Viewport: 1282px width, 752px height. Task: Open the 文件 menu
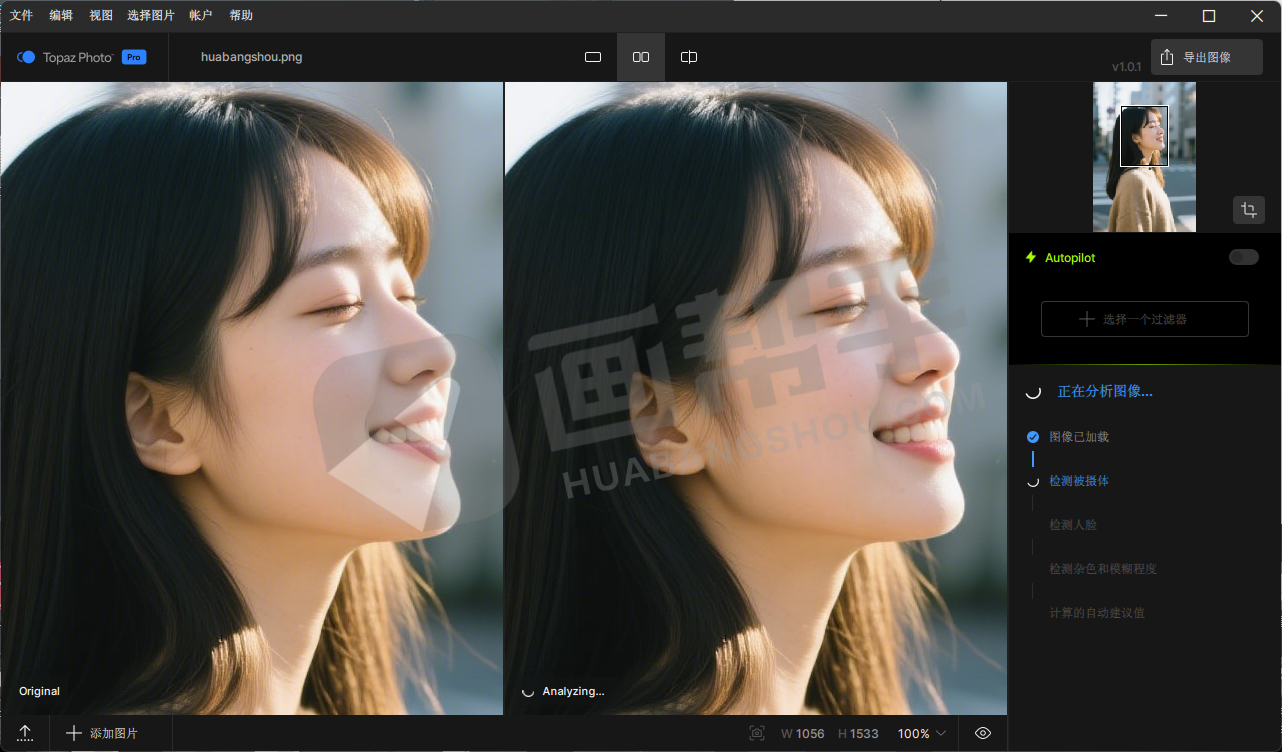(x=21, y=15)
